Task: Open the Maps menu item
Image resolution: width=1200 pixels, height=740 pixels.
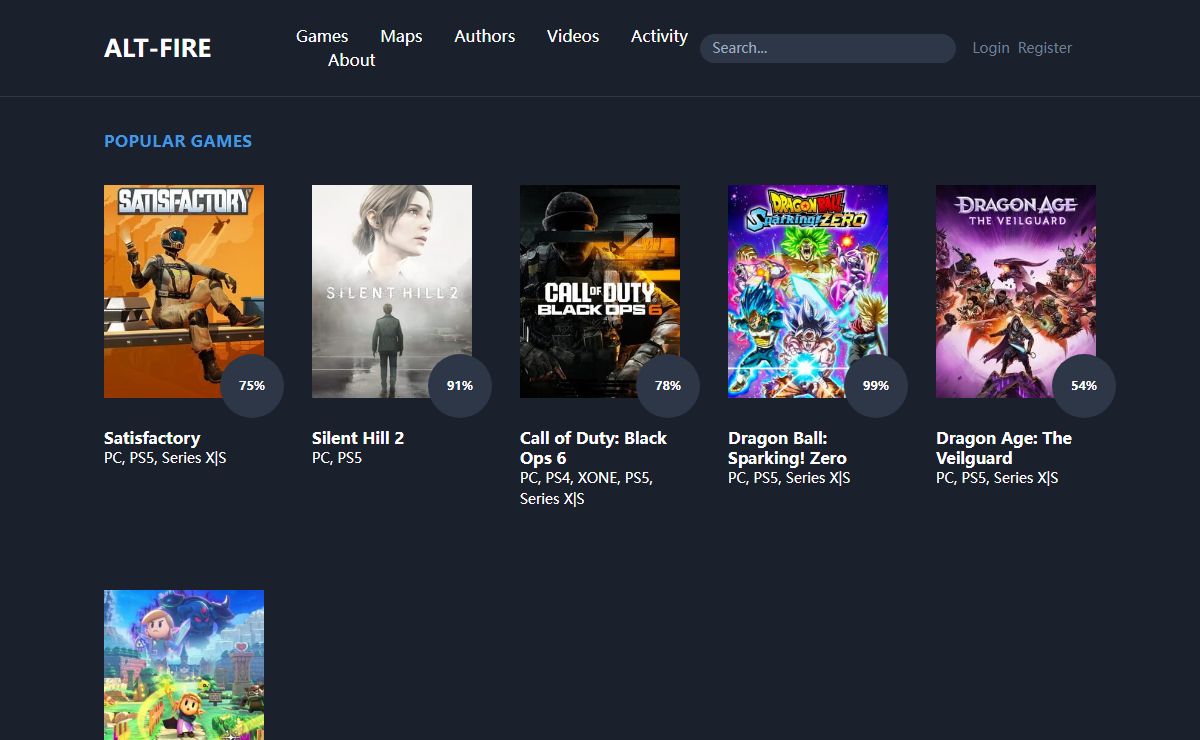Action: (401, 36)
